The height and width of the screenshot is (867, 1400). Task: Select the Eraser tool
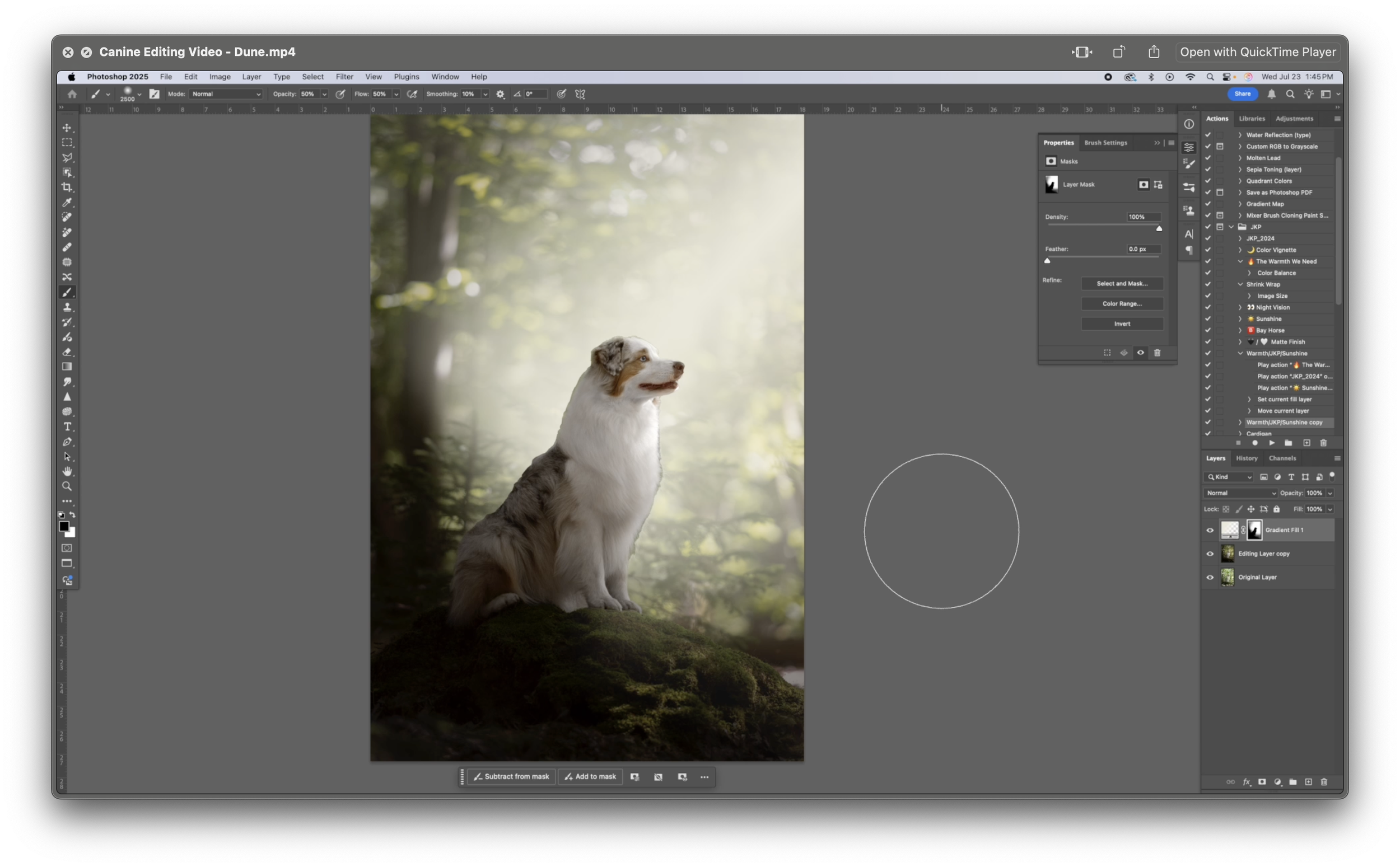point(67,352)
